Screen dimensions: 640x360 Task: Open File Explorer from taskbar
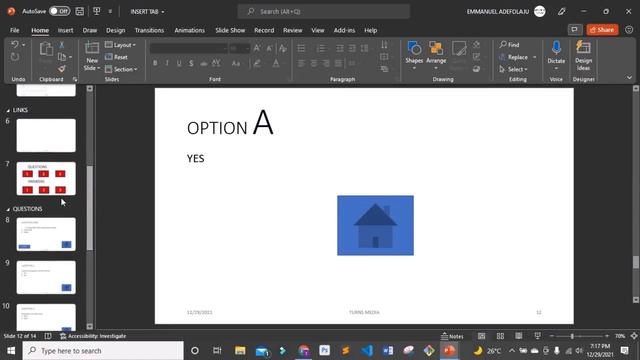[240, 351]
